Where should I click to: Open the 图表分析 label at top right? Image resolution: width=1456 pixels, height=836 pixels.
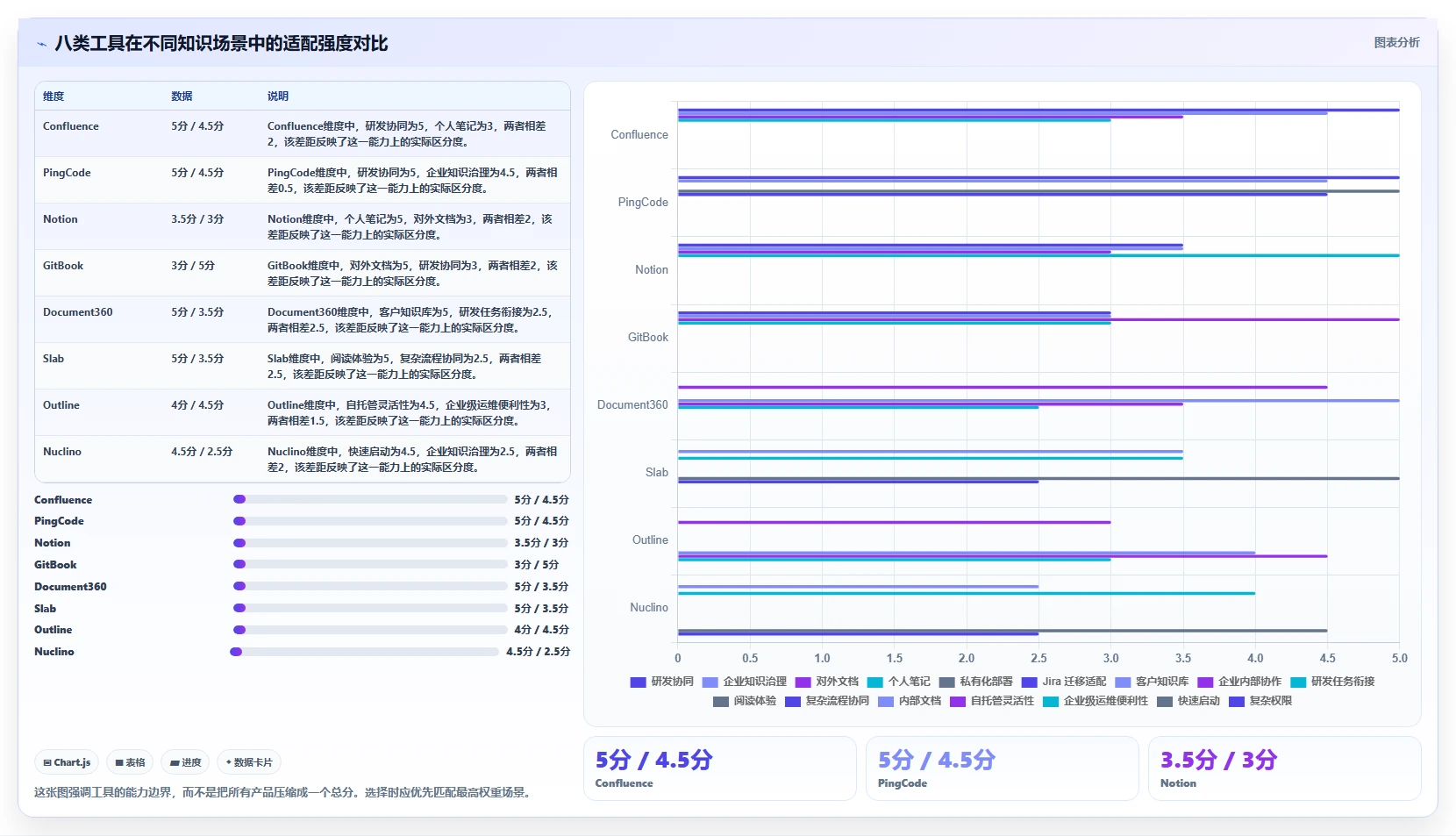click(1396, 42)
